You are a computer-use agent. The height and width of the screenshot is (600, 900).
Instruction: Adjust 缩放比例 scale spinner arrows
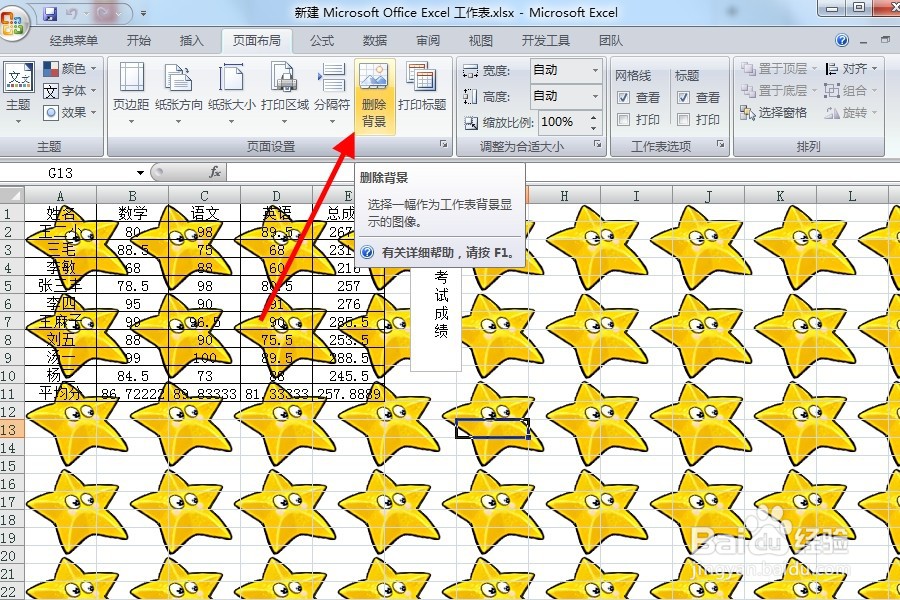(x=593, y=122)
